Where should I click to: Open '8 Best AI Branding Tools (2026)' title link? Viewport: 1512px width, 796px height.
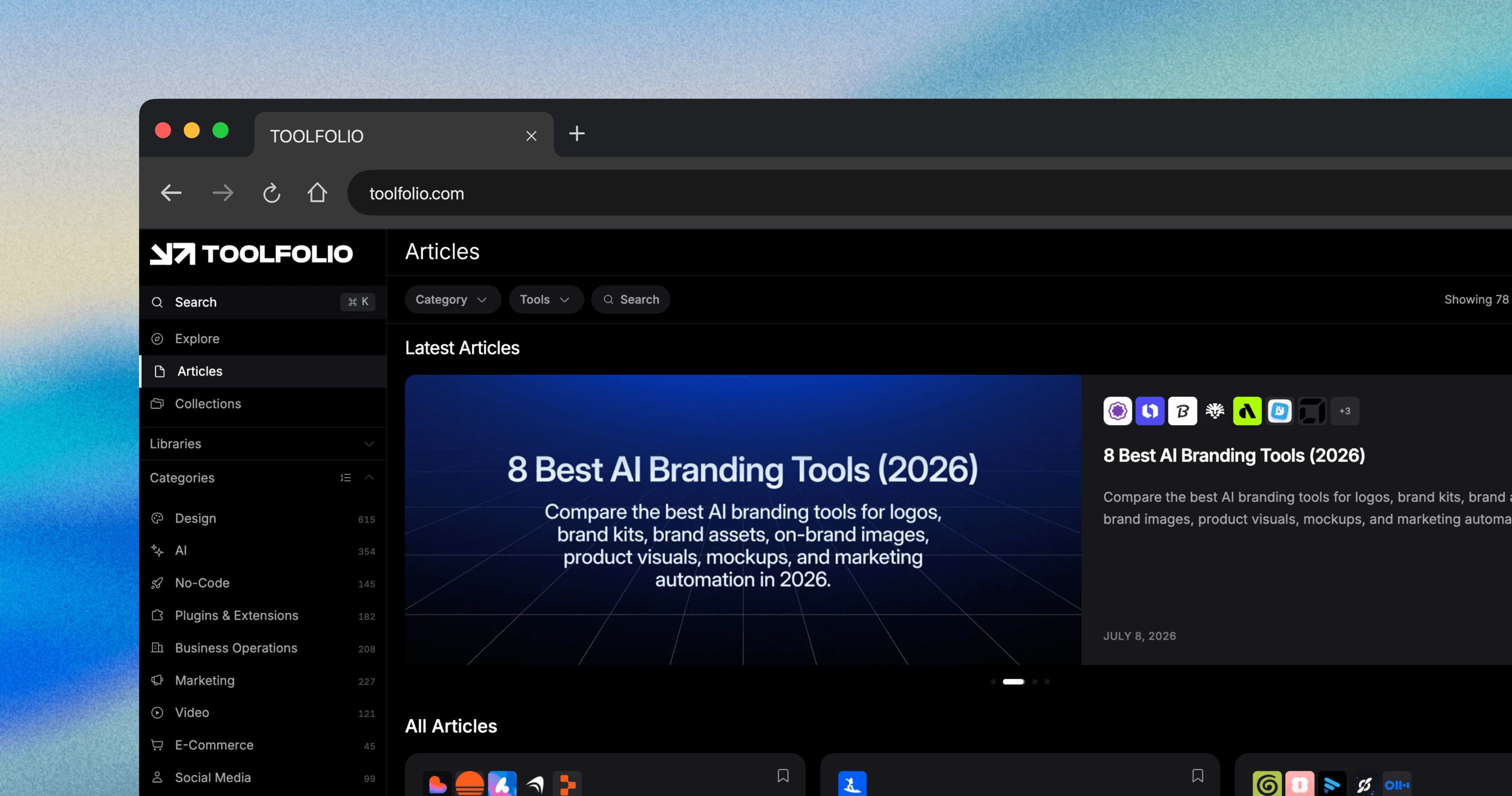click(x=1234, y=455)
